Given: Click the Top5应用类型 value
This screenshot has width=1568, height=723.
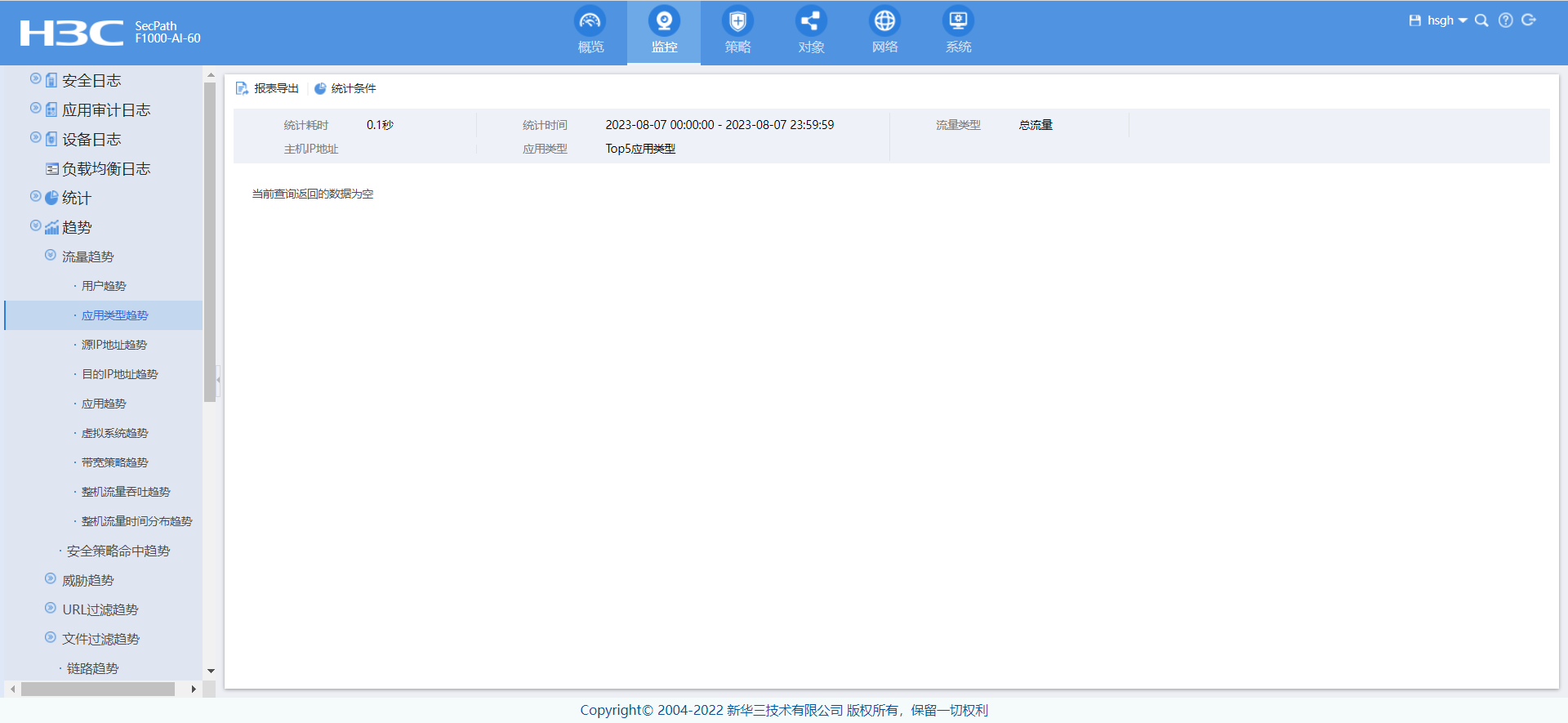Looking at the screenshot, I should click(640, 149).
